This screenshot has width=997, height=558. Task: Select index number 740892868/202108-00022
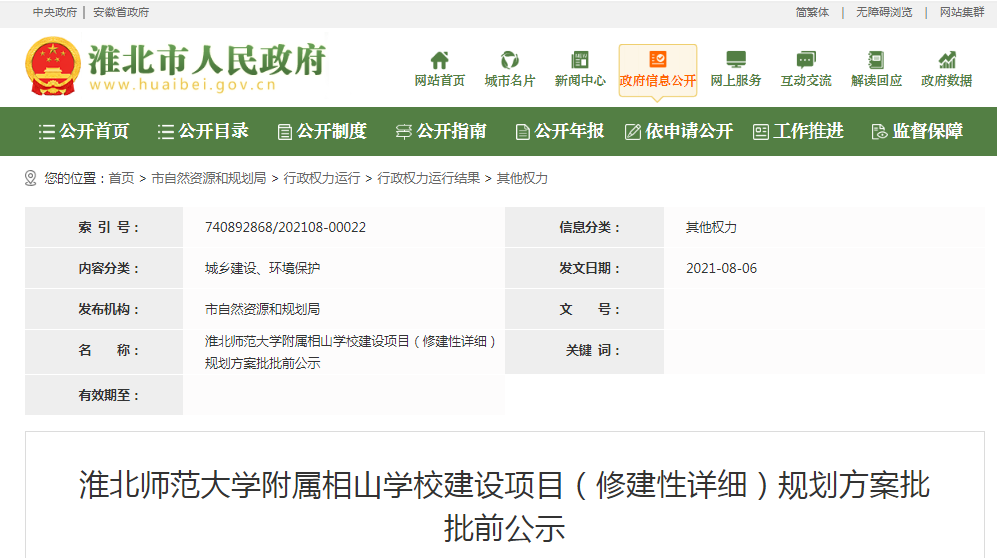tap(285, 228)
